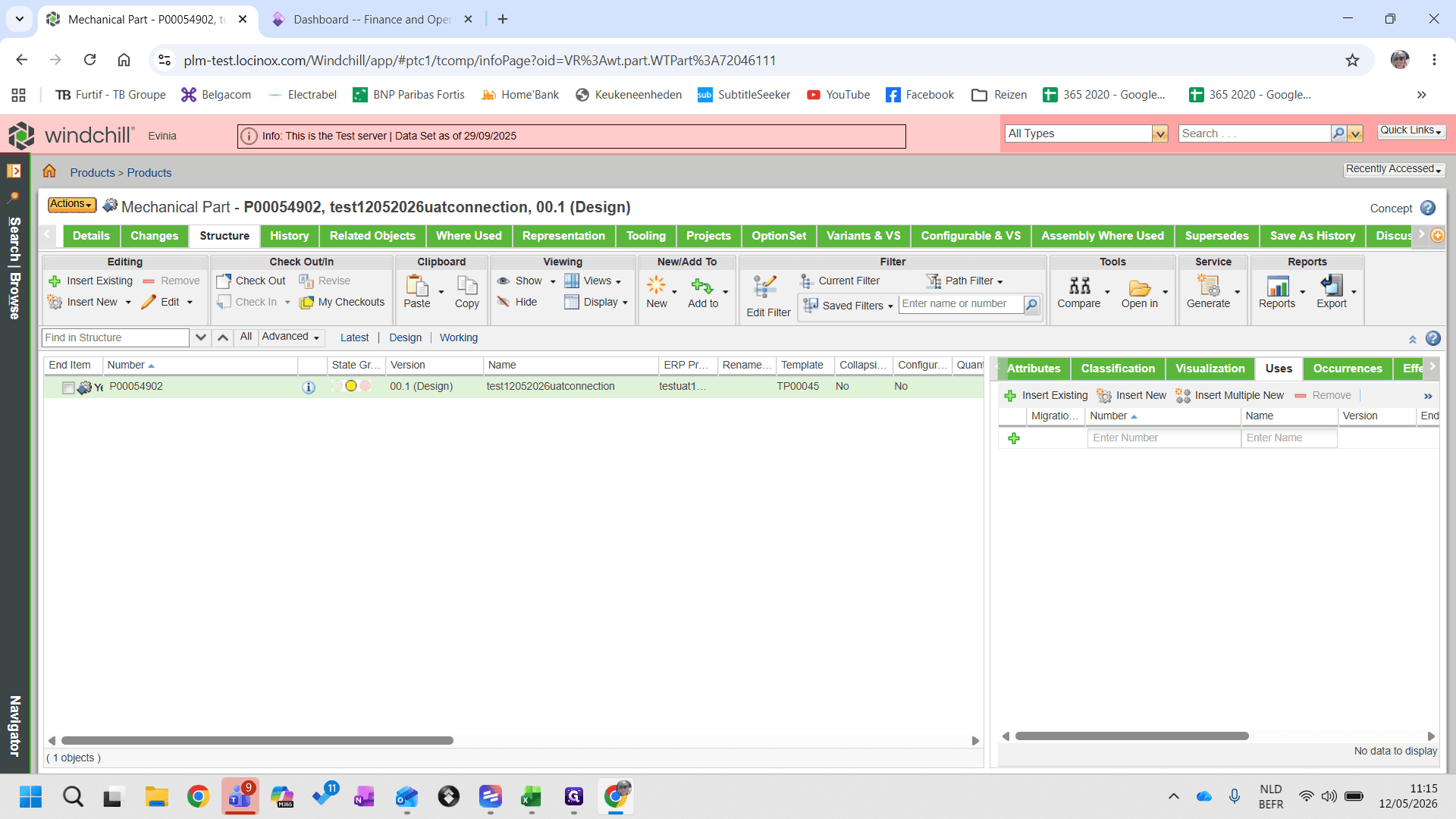This screenshot has height=819, width=1456.
Task: Open the Where Used tab
Action: [469, 236]
